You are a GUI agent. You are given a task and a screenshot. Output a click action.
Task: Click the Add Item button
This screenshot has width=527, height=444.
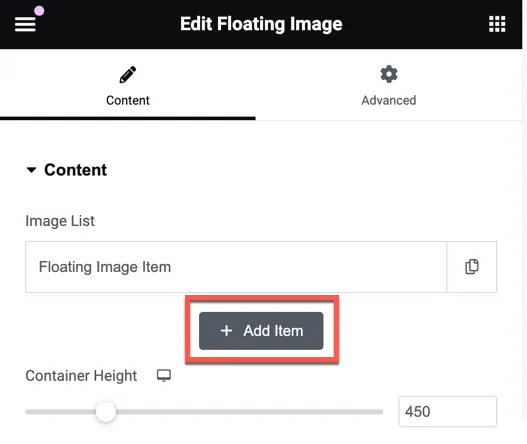click(261, 331)
